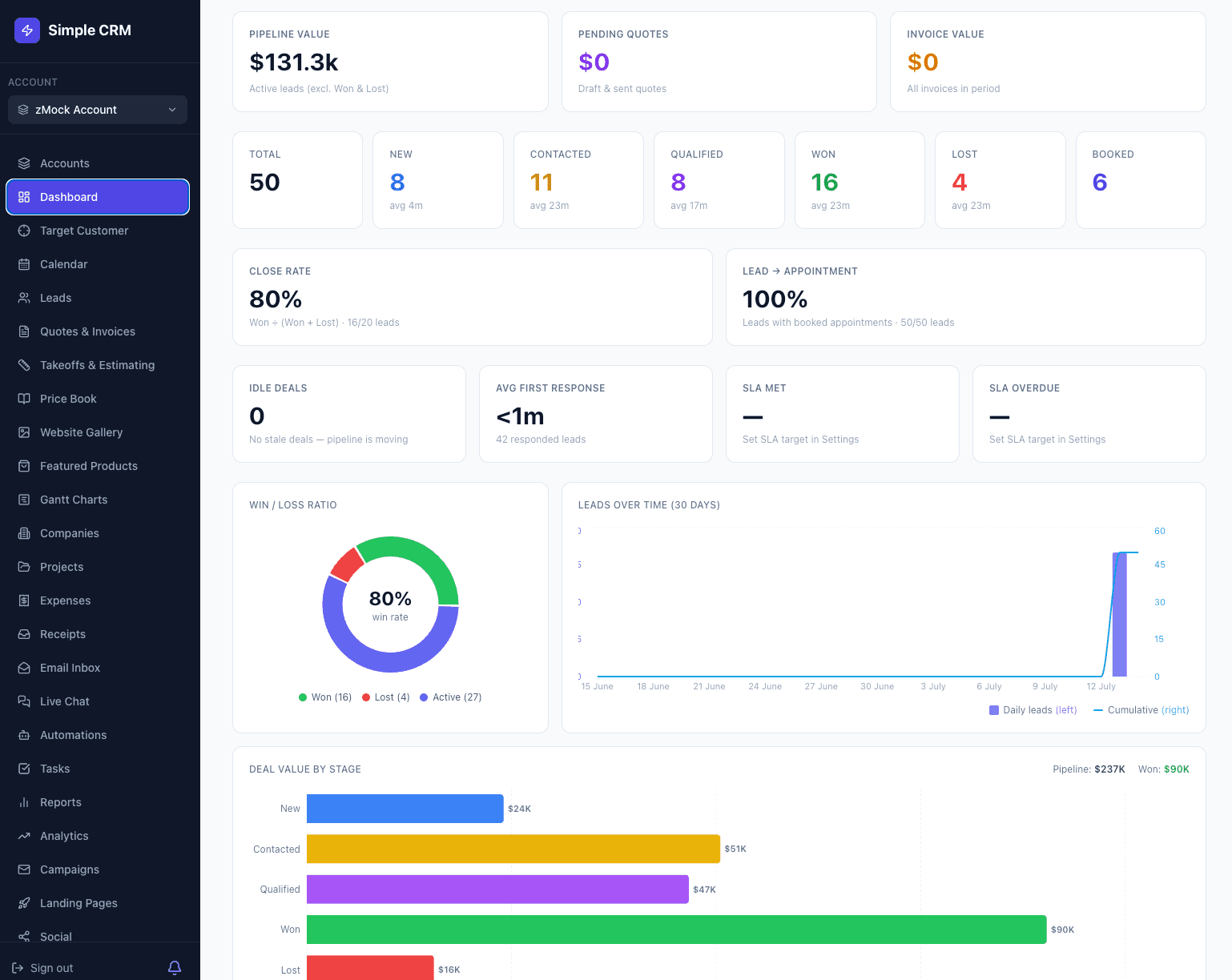Click the Close Rate 80% card
The image size is (1232, 980).
pos(473,297)
